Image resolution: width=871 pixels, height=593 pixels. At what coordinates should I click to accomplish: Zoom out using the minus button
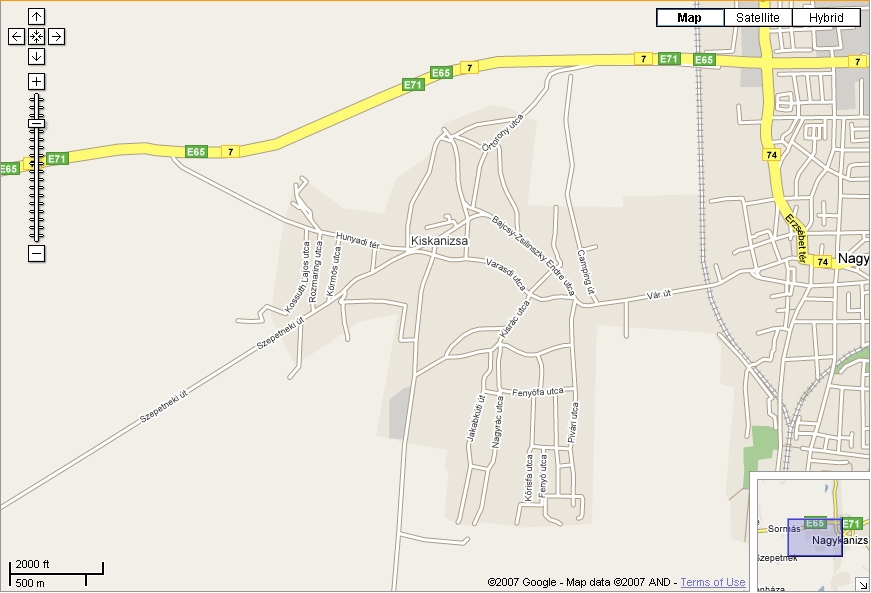click(x=36, y=254)
